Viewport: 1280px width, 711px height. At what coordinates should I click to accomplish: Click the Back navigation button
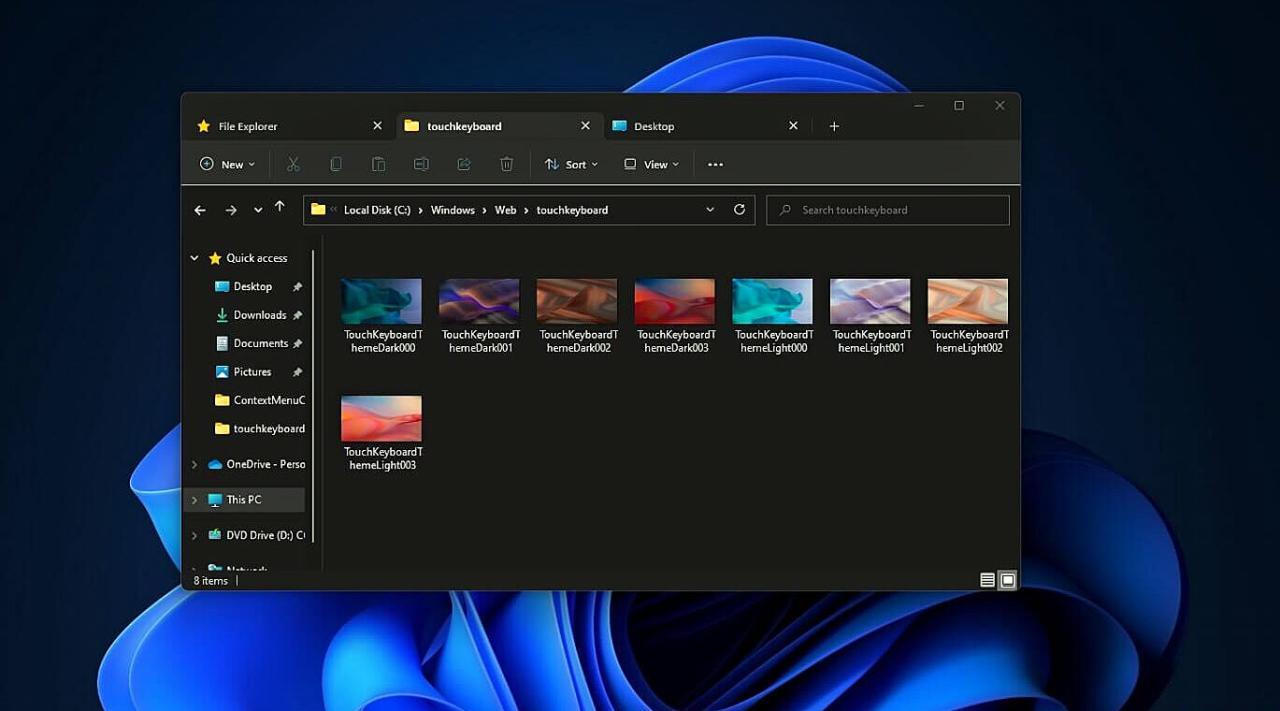pyautogui.click(x=199, y=210)
